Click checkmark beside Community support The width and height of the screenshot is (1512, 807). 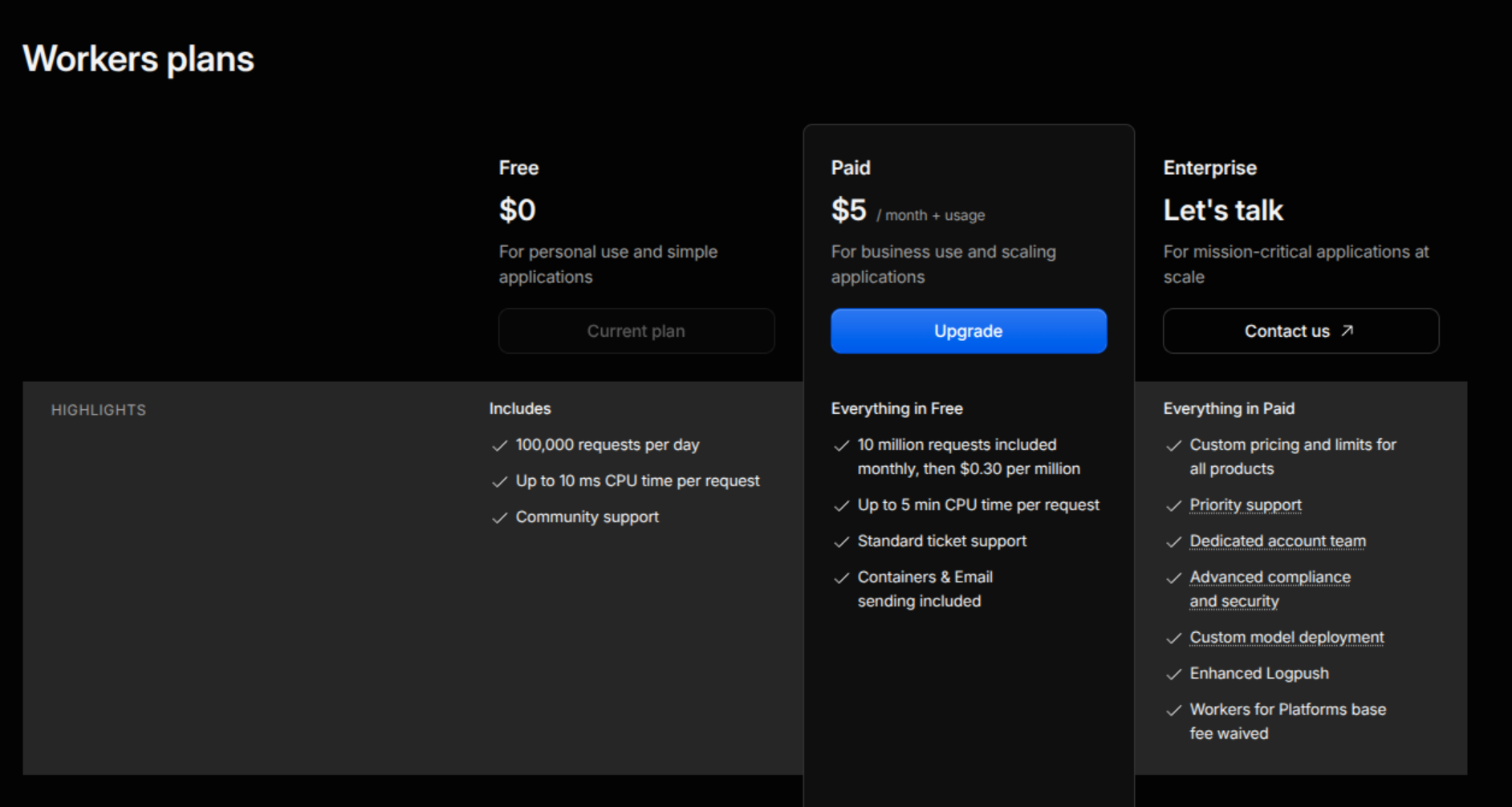click(500, 517)
